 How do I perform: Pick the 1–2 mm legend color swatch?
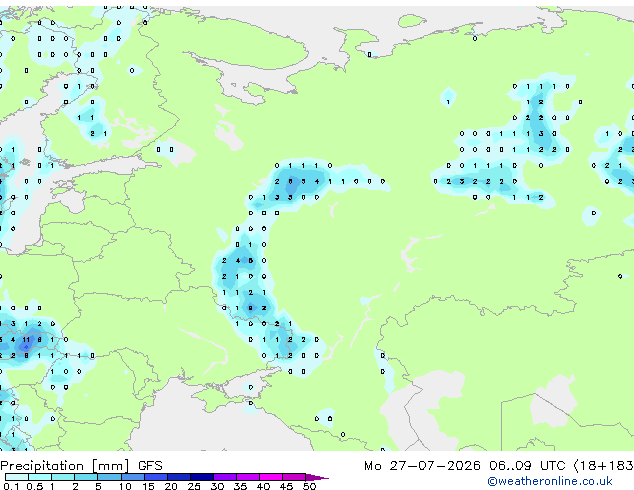click(63, 477)
